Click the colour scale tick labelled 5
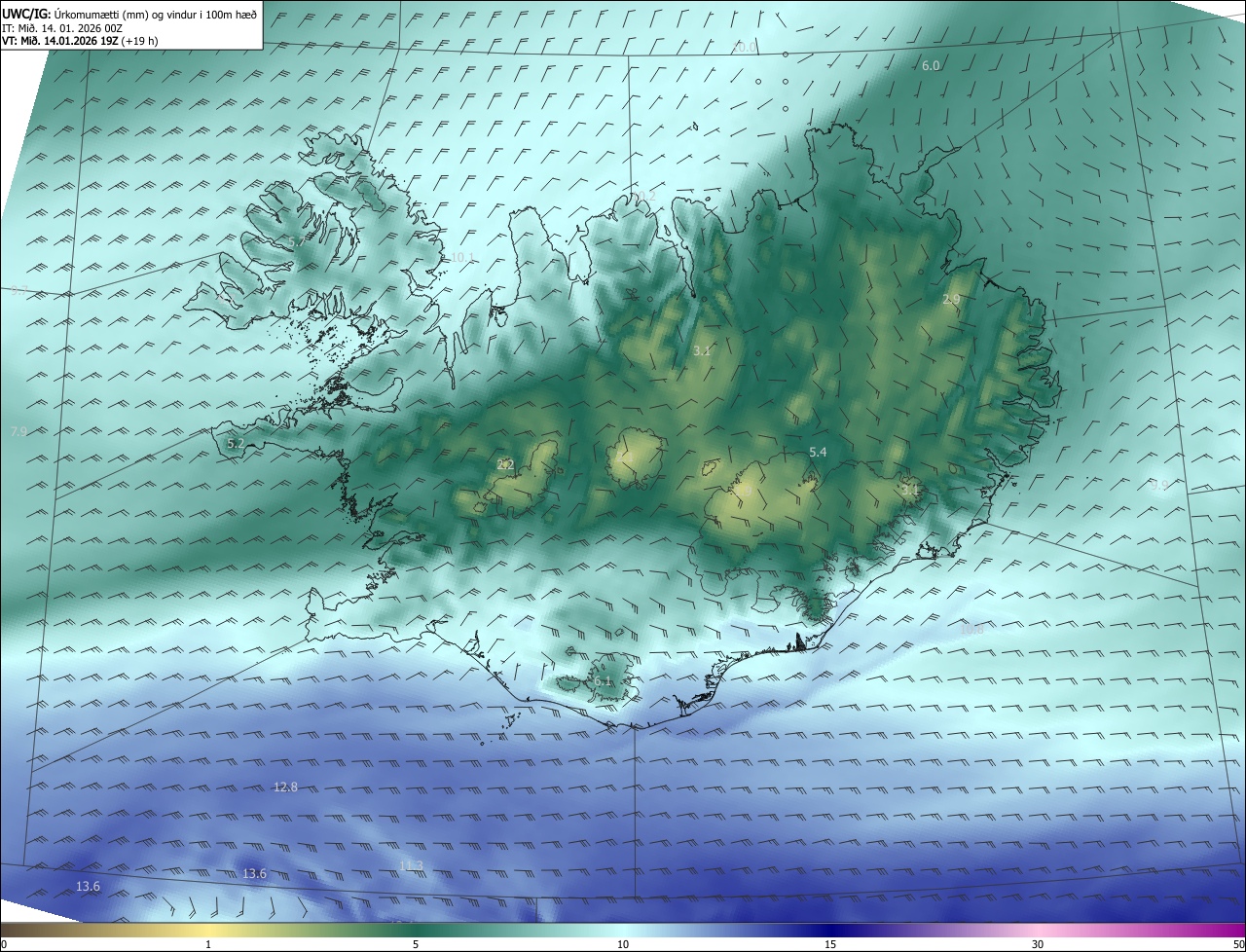Image resolution: width=1246 pixels, height=952 pixels. (x=416, y=945)
